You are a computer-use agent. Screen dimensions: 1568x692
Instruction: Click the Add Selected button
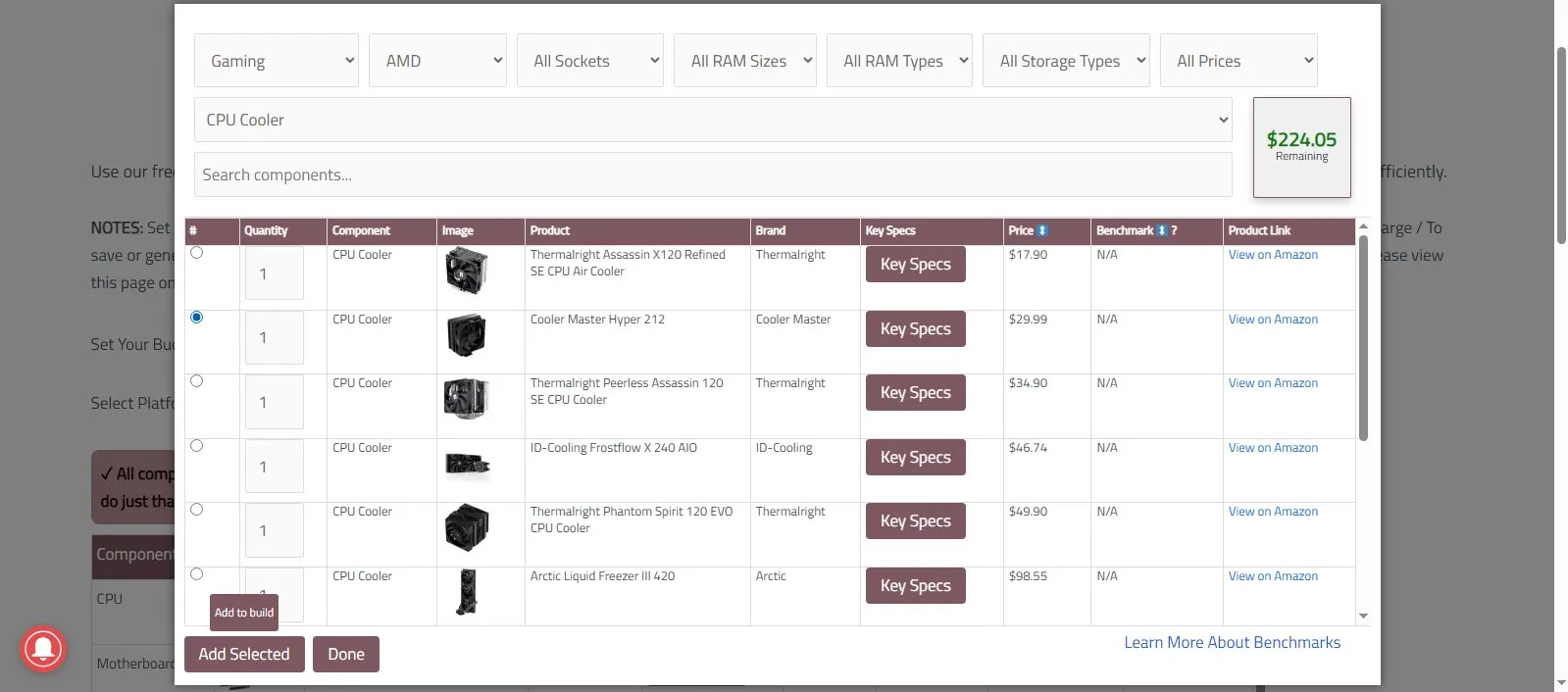point(244,654)
